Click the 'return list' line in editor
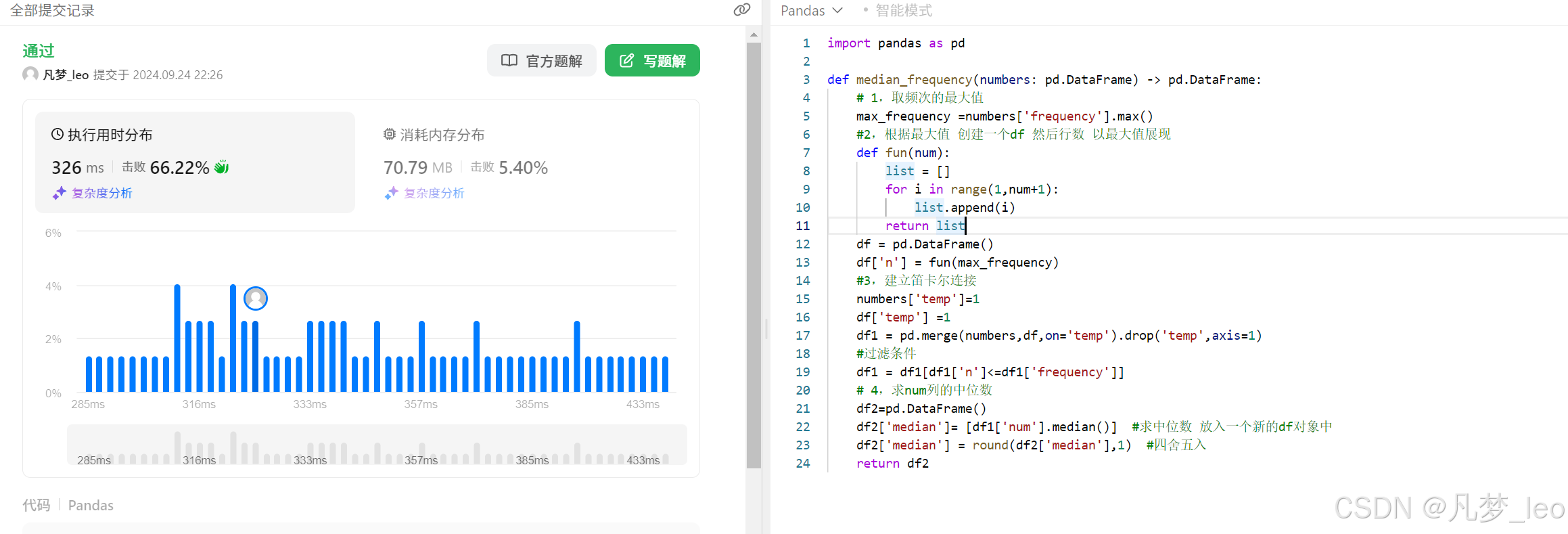This screenshot has height=534, width=1568. (925, 225)
